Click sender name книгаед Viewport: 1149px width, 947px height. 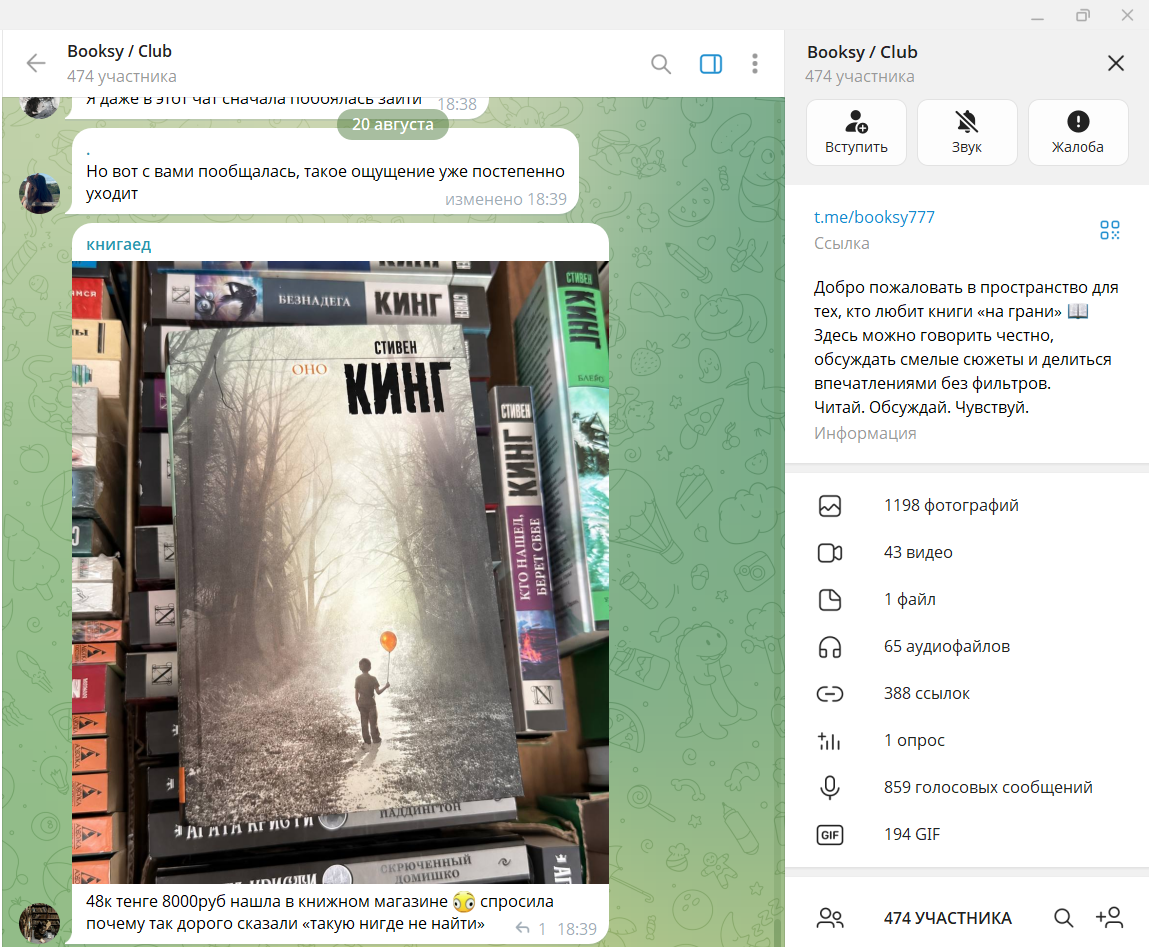point(119,244)
